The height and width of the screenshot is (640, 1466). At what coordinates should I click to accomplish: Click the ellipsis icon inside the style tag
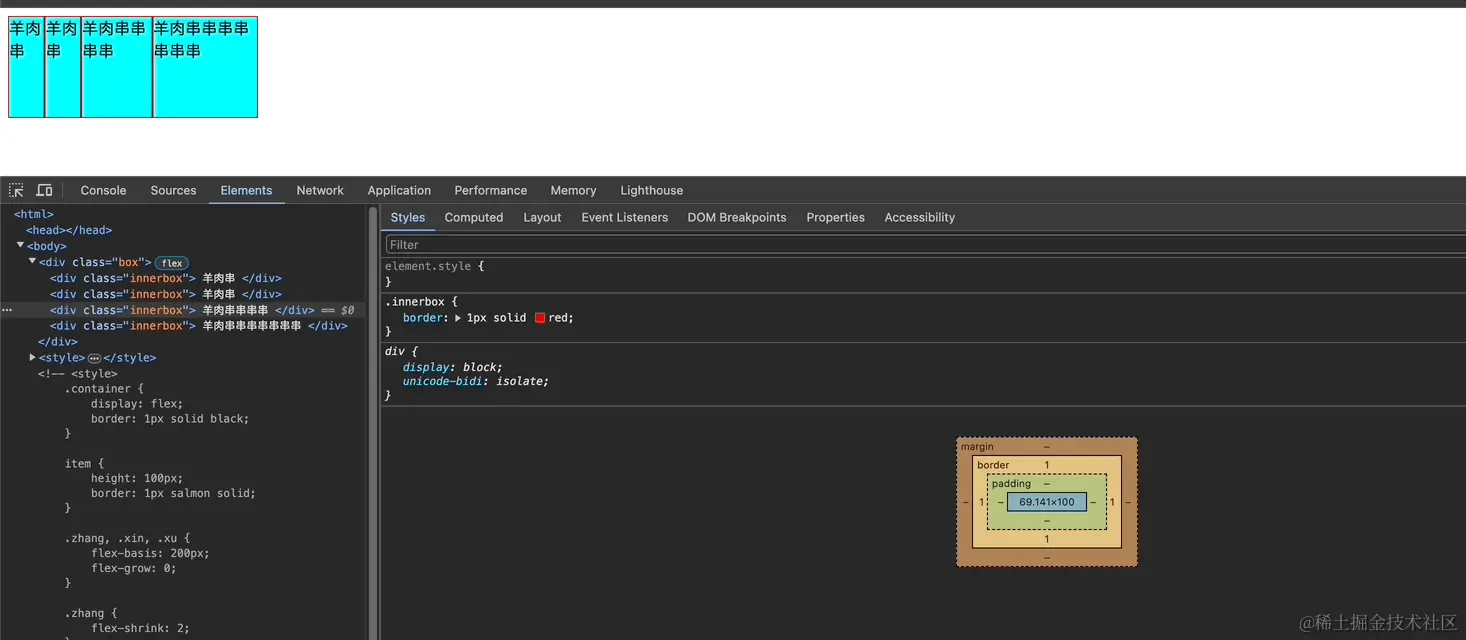click(x=94, y=357)
